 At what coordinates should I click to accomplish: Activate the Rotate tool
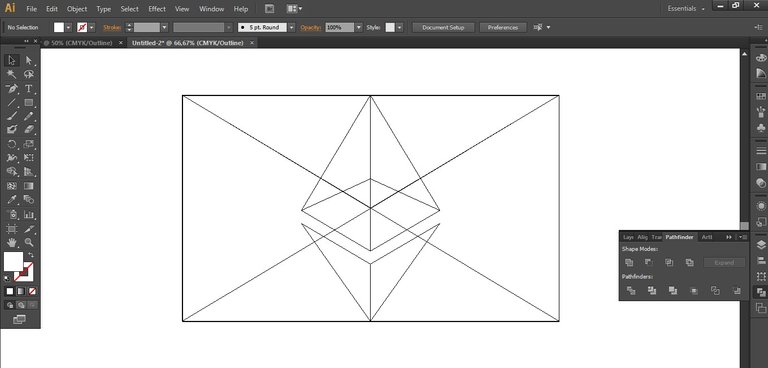coord(12,144)
